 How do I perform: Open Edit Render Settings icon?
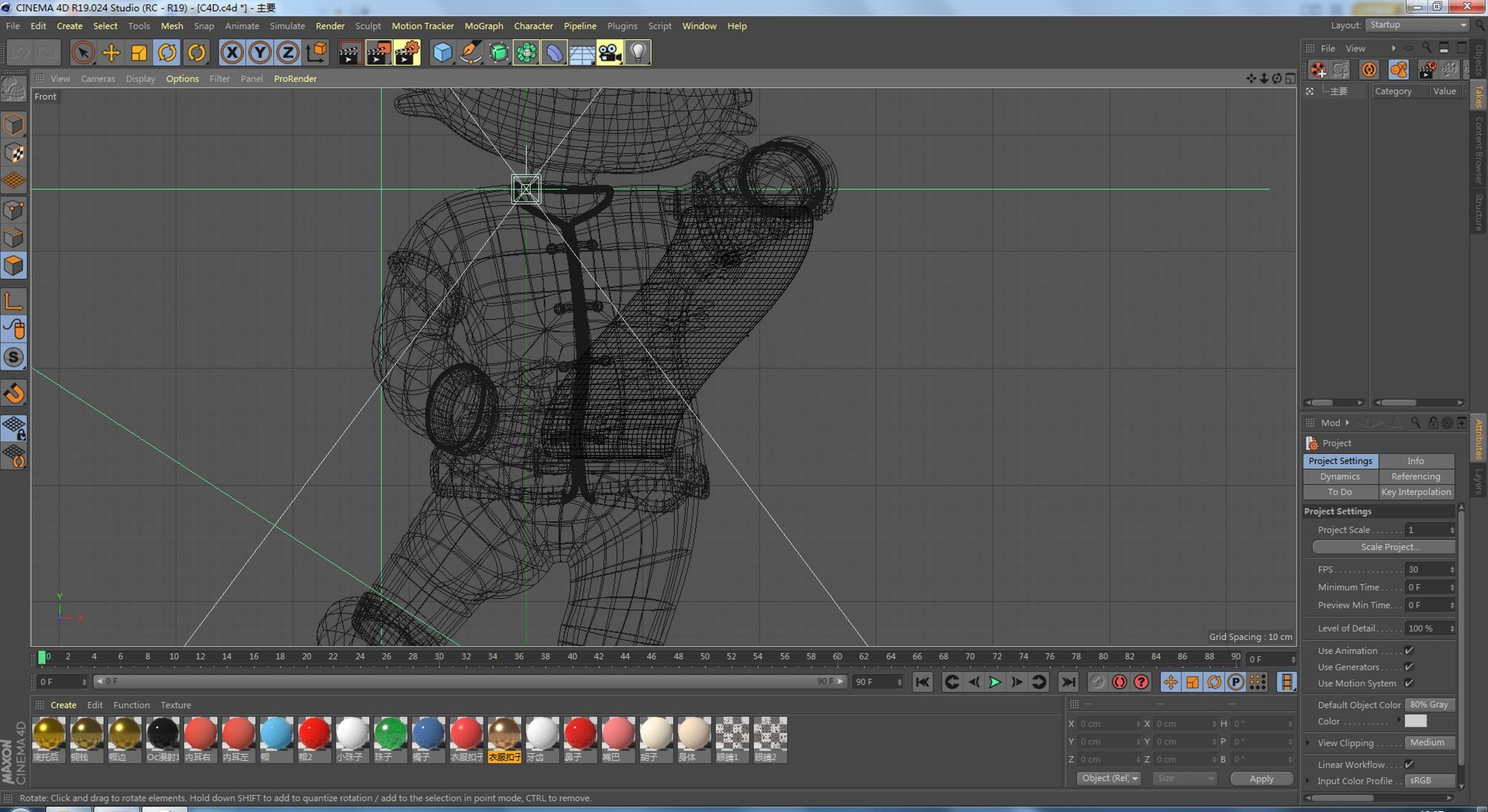tap(407, 53)
